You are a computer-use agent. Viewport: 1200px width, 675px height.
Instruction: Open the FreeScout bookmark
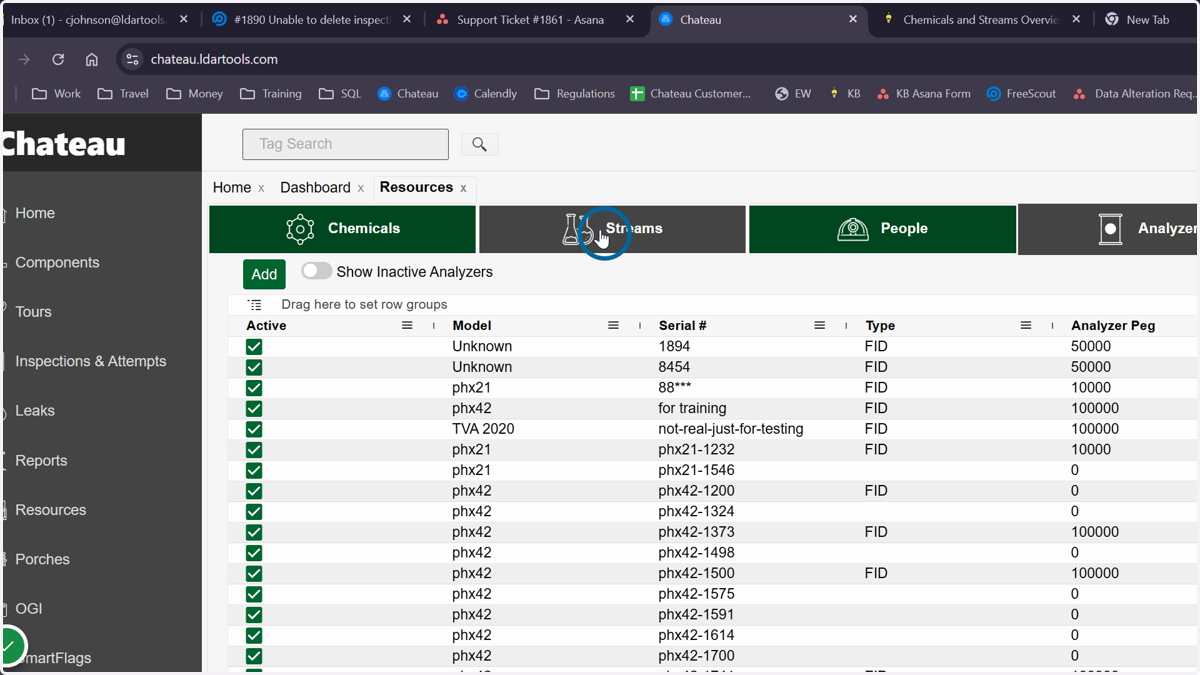tap(1020, 93)
